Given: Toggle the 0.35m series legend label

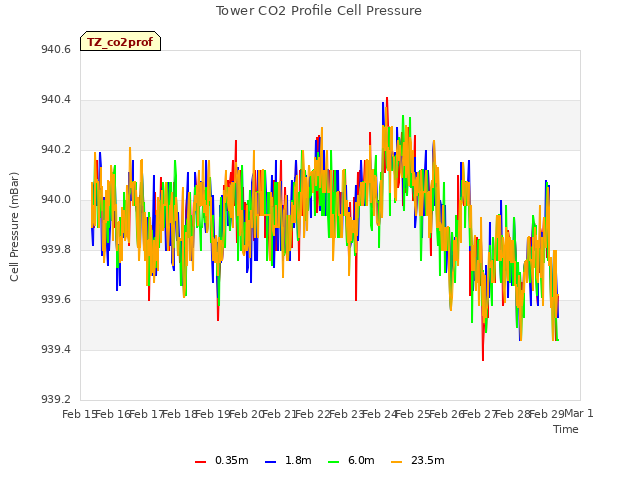Looking at the screenshot, I should point(231,460).
